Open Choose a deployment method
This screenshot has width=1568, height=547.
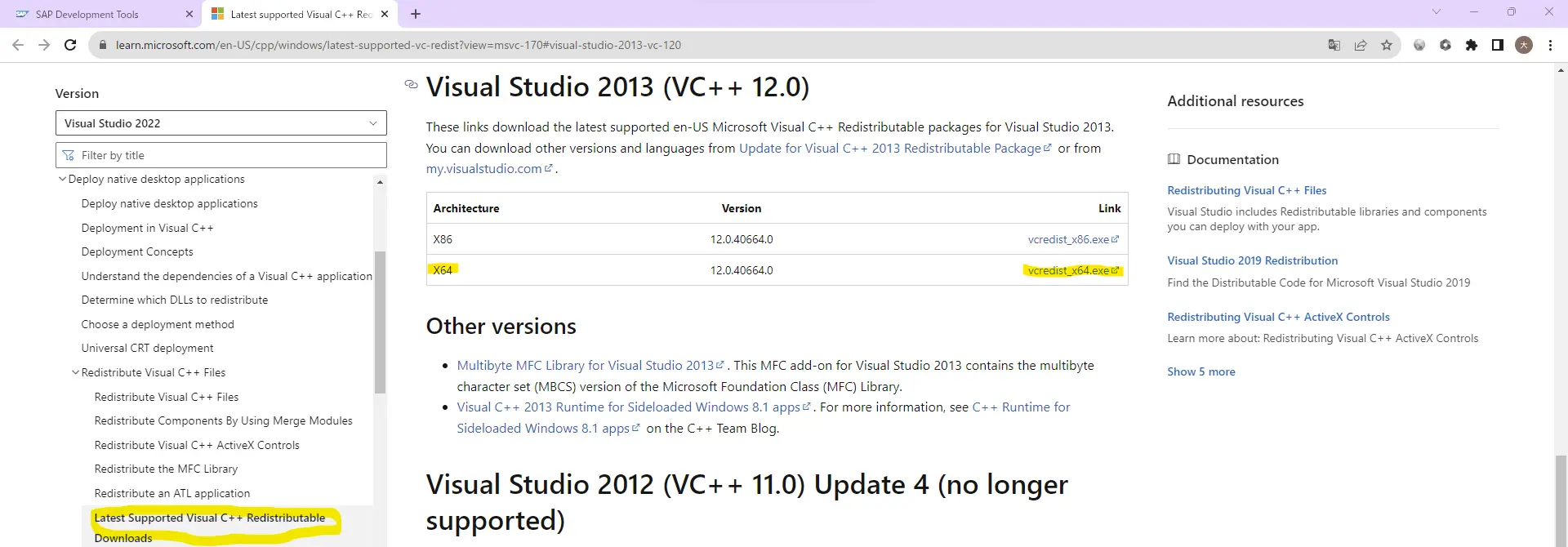pos(158,324)
